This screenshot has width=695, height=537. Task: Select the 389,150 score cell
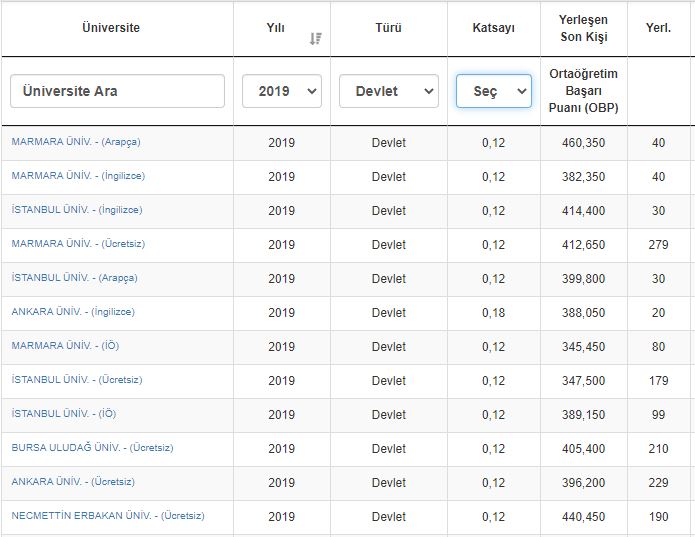pos(583,415)
